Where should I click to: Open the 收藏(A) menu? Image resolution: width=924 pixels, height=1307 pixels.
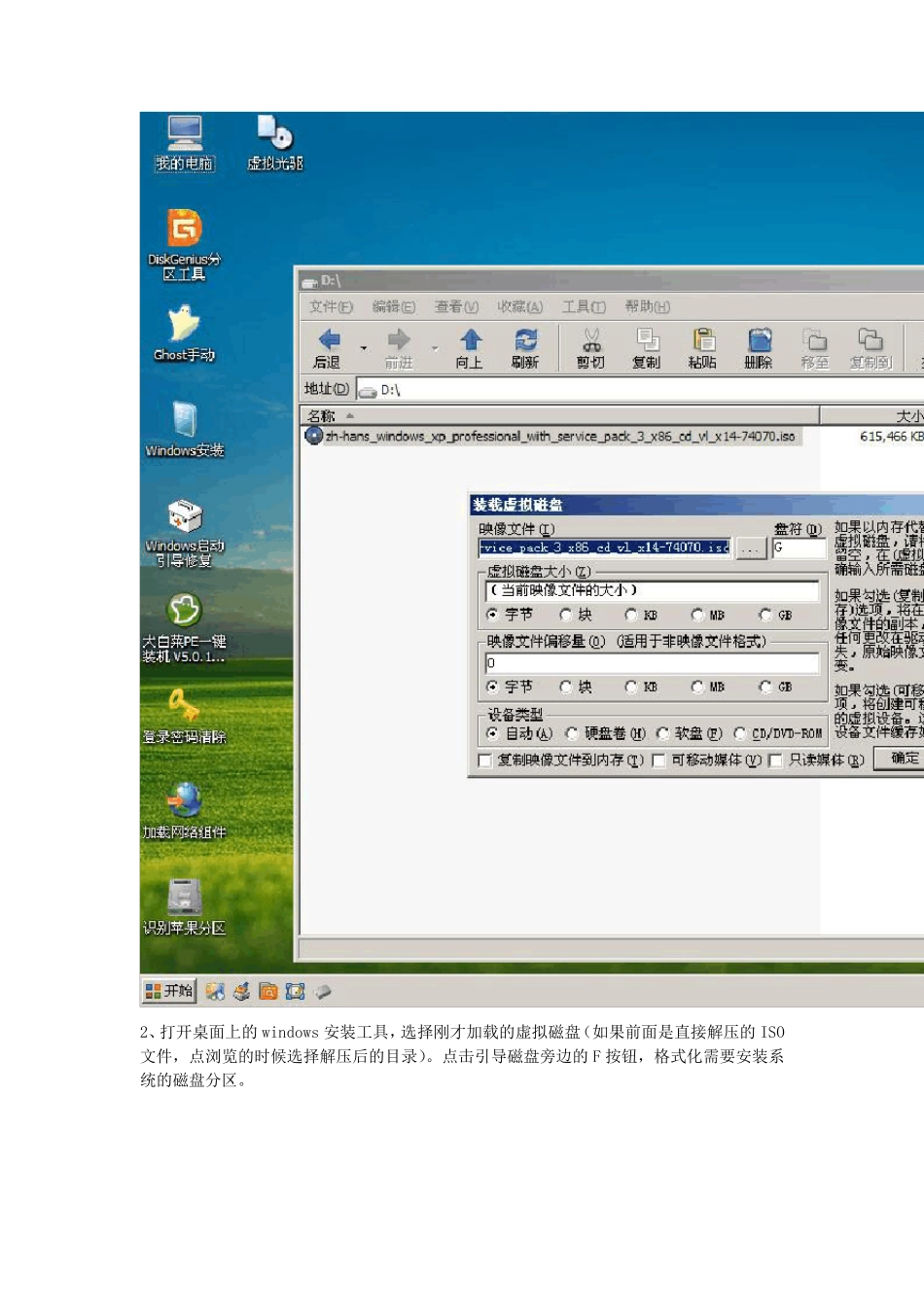[519, 306]
